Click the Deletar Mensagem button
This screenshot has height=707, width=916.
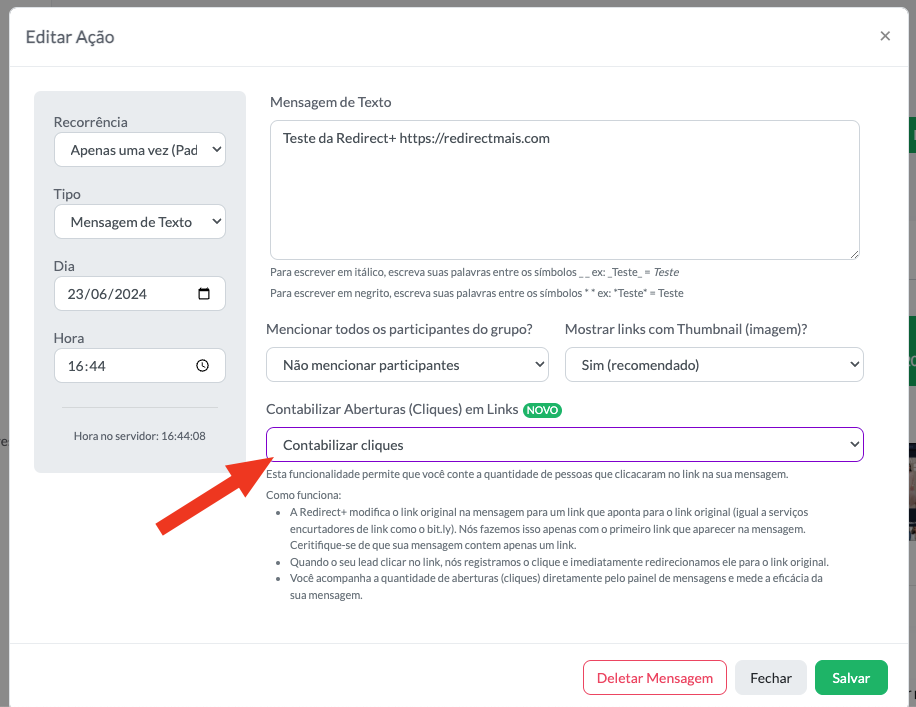pyautogui.click(x=654, y=678)
